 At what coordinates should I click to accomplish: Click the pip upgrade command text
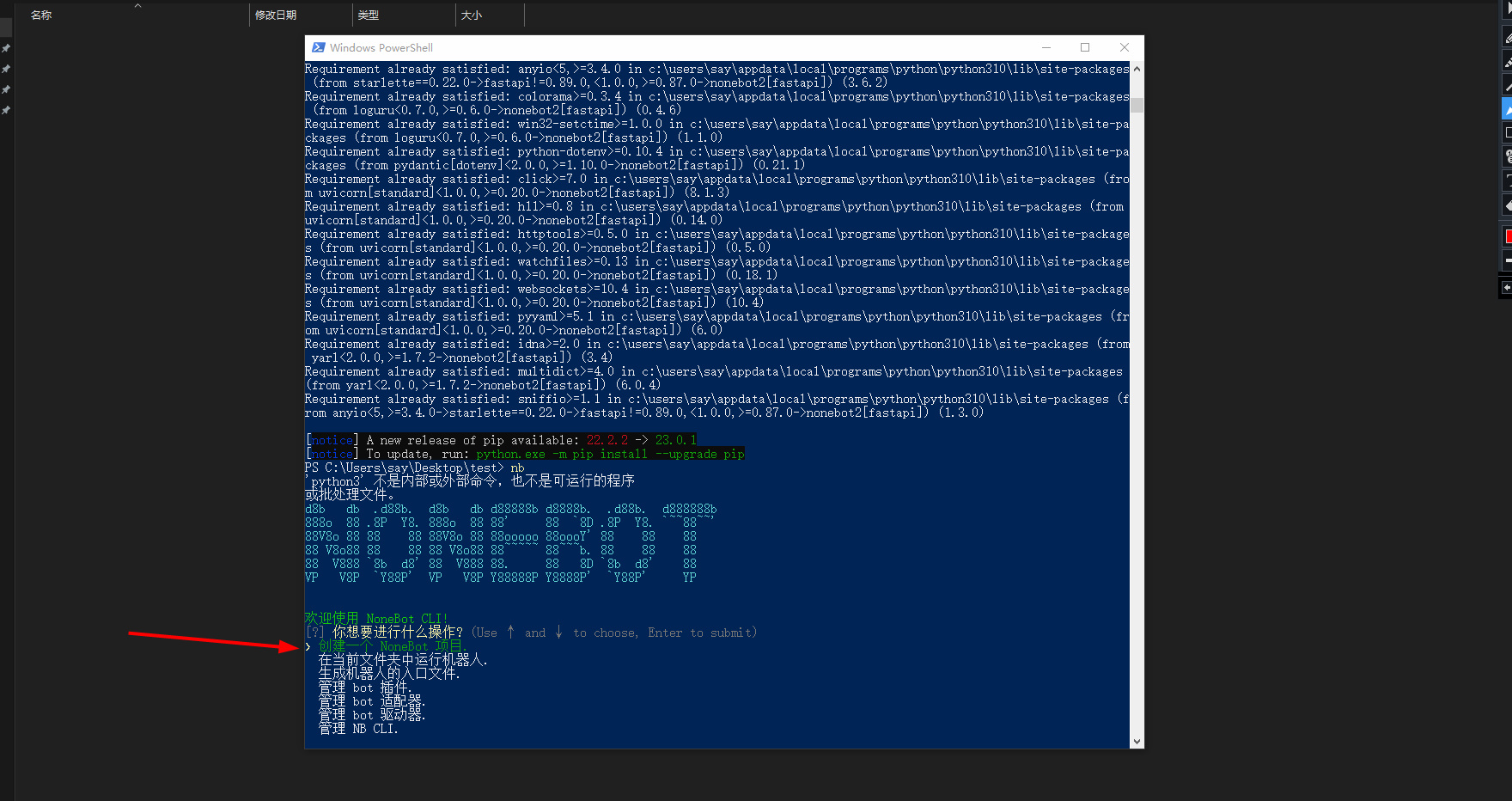(x=610, y=454)
